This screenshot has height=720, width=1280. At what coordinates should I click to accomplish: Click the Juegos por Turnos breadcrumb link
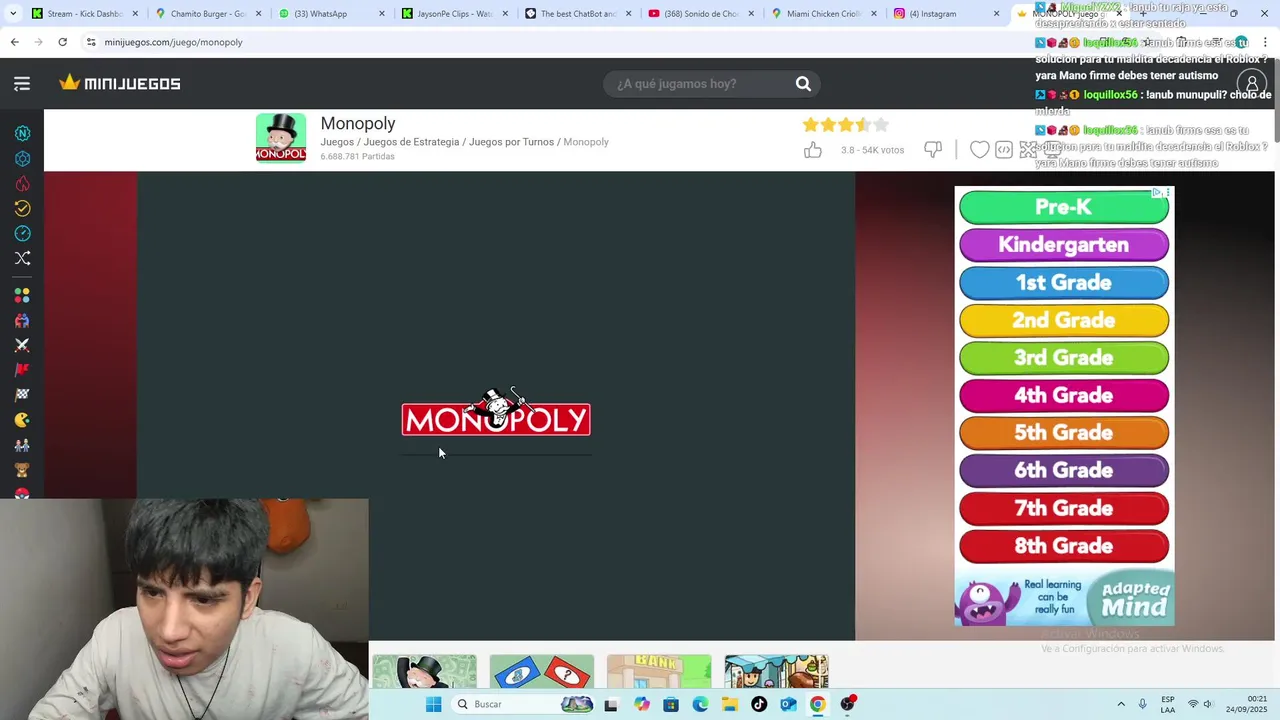511,142
